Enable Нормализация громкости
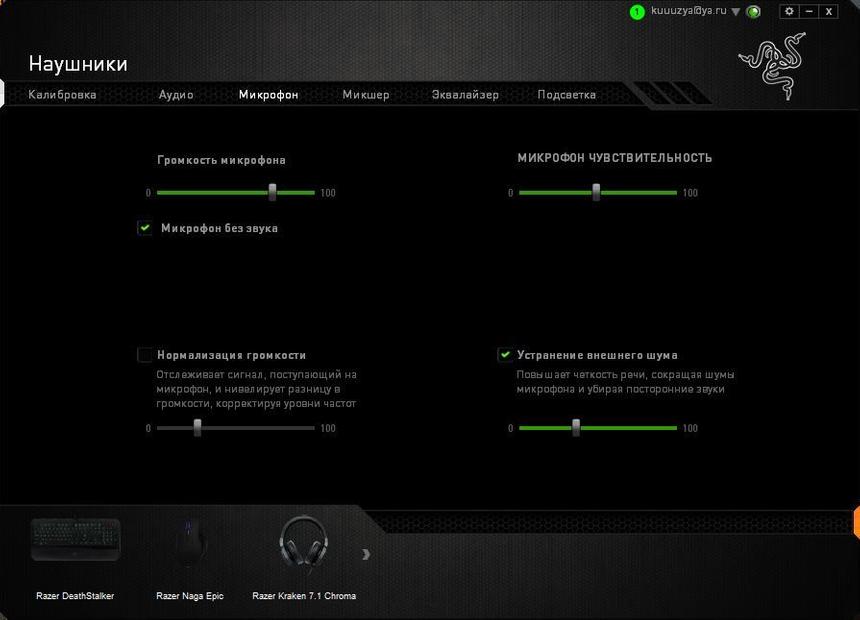Image resolution: width=860 pixels, height=620 pixels. point(145,355)
